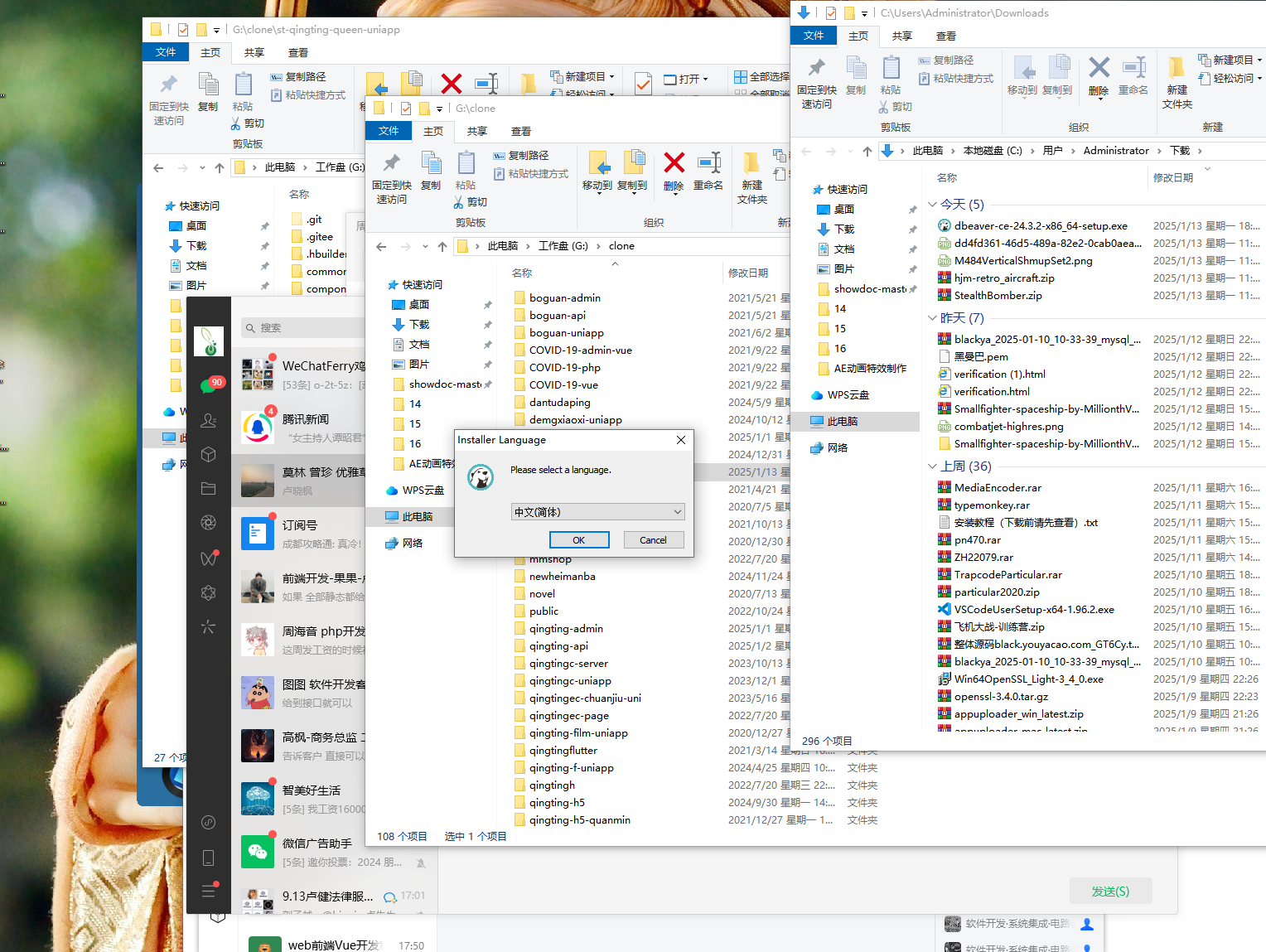This screenshot has height=952, width=1266.
Task: Click Move to (移动到) in the G:\clone window ribbon
Action: point(597,172)
